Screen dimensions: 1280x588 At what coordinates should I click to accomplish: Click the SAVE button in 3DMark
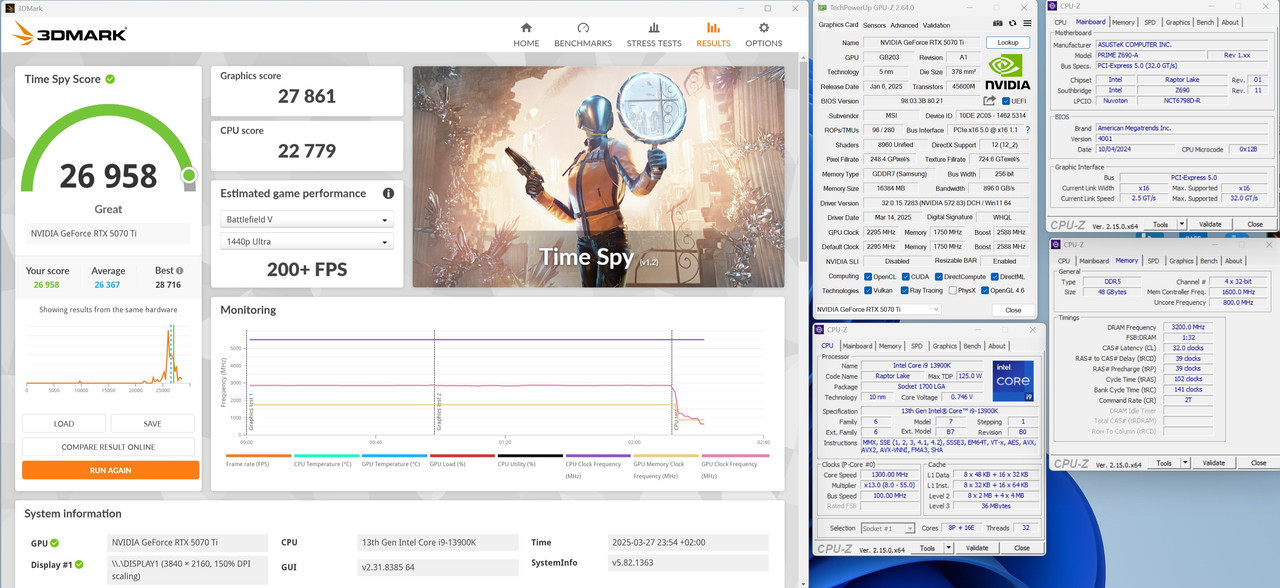pyautogui.click(x=152, y=423)
